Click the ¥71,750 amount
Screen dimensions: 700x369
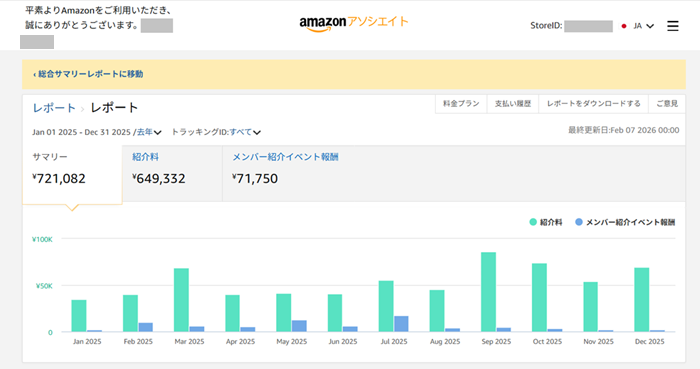[255, 178]
